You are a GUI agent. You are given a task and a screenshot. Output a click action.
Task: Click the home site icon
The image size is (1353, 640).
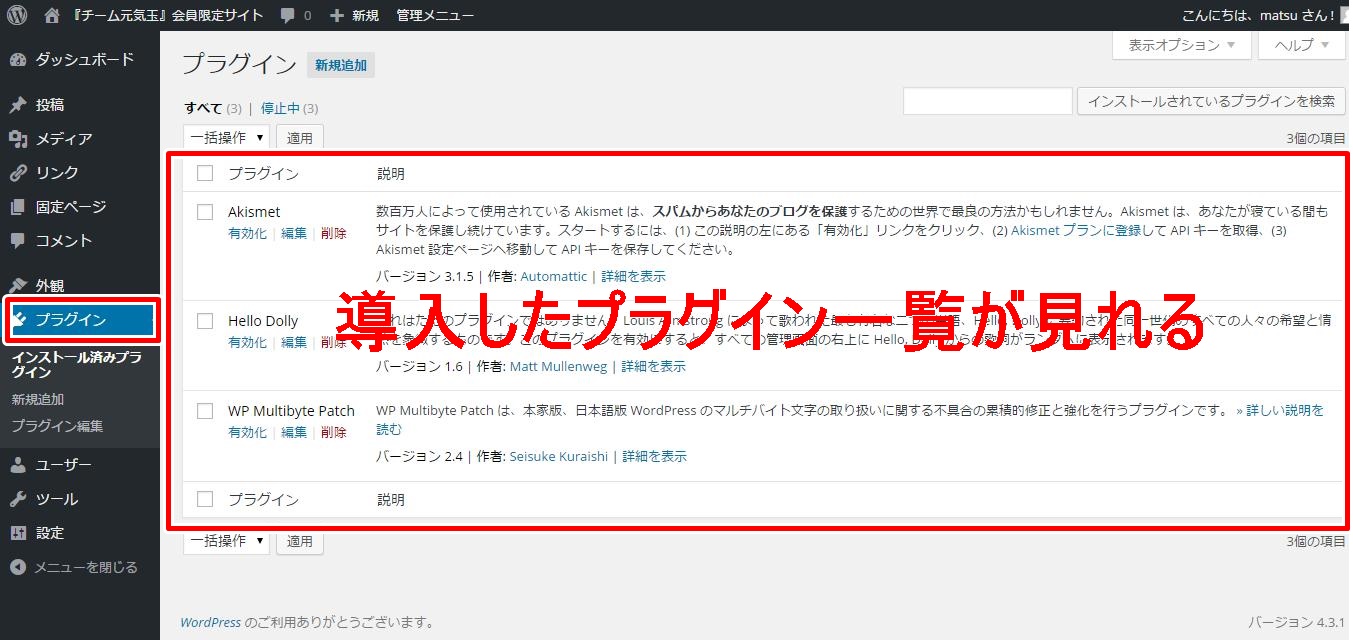(x=52, y=15)
